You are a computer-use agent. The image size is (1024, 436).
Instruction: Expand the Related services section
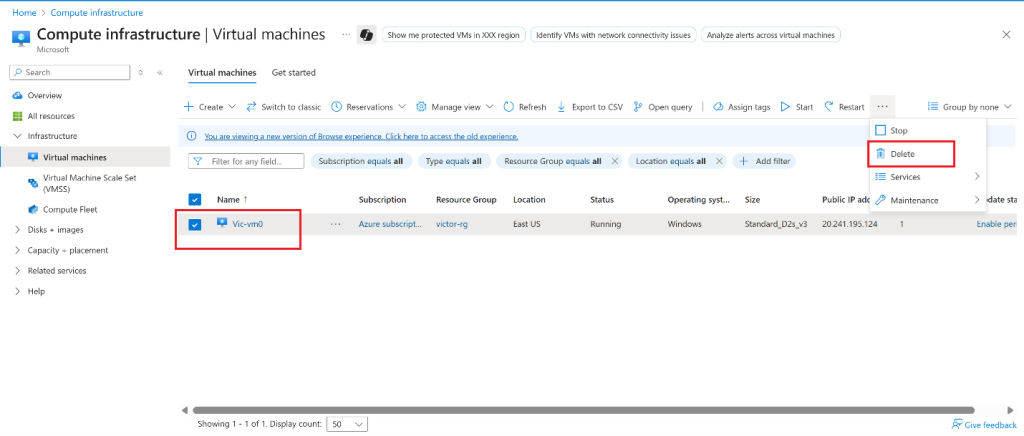point(18,270)
